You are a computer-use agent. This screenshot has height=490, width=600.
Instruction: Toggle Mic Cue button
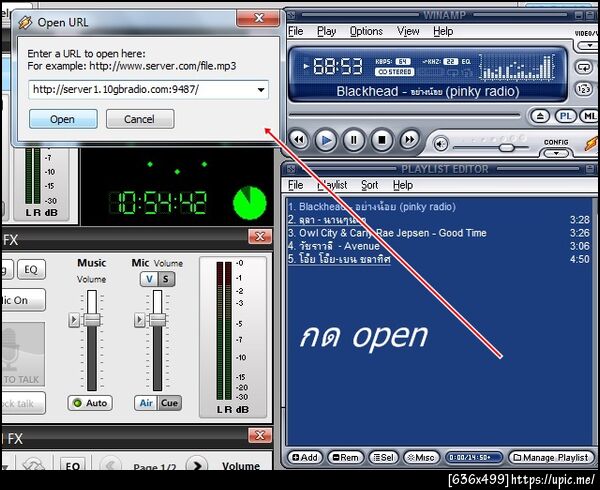pos(170,403)
